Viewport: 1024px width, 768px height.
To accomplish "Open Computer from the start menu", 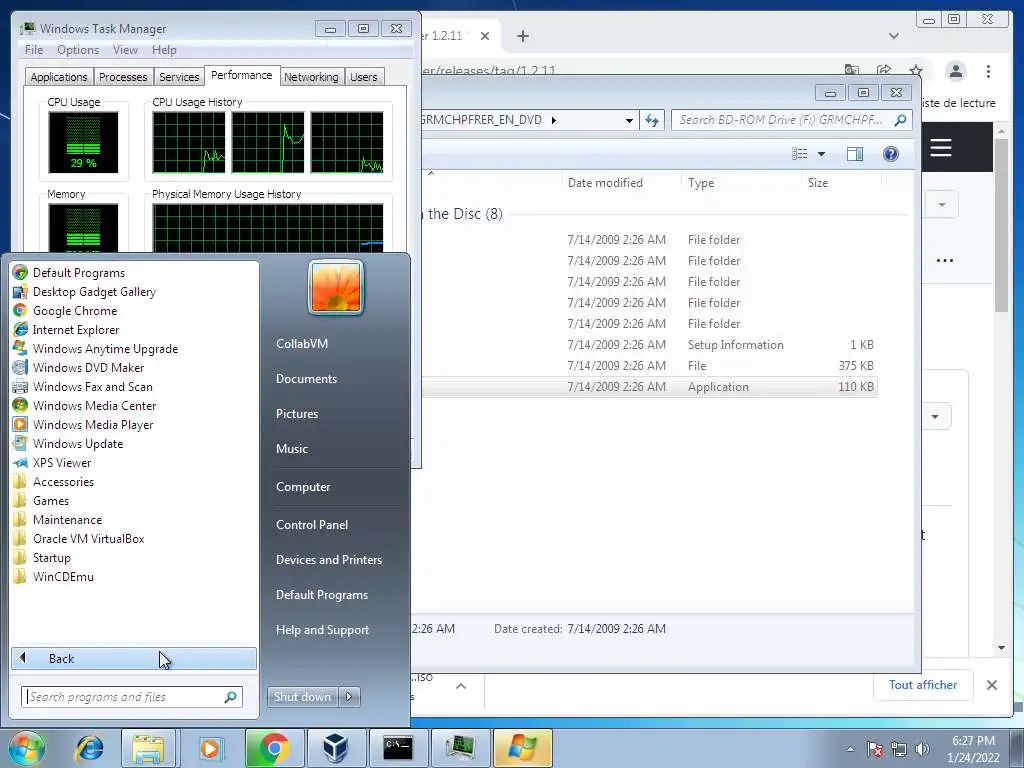I will pyautogui.click(x=303, y=487).
